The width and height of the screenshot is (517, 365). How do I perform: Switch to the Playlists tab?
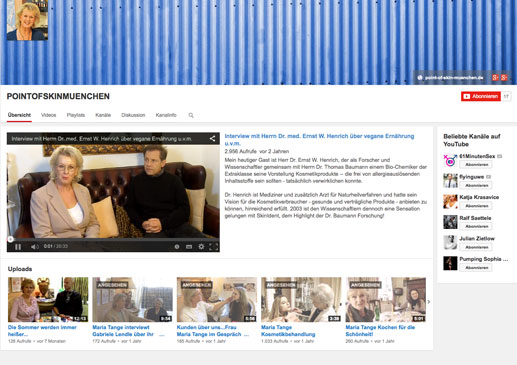76,115
